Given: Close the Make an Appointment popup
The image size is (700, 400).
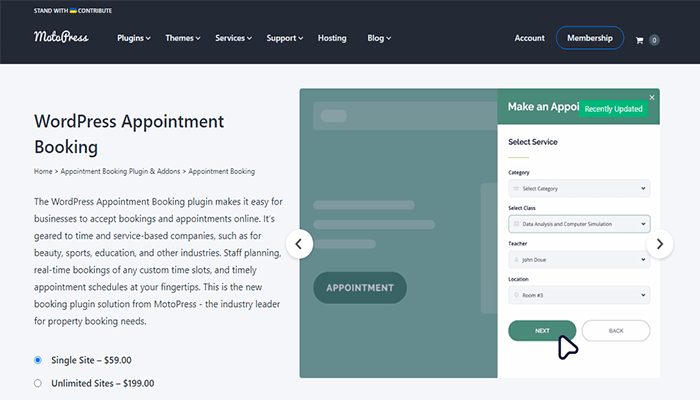Looking at the screenshot, I should point(652,97).
